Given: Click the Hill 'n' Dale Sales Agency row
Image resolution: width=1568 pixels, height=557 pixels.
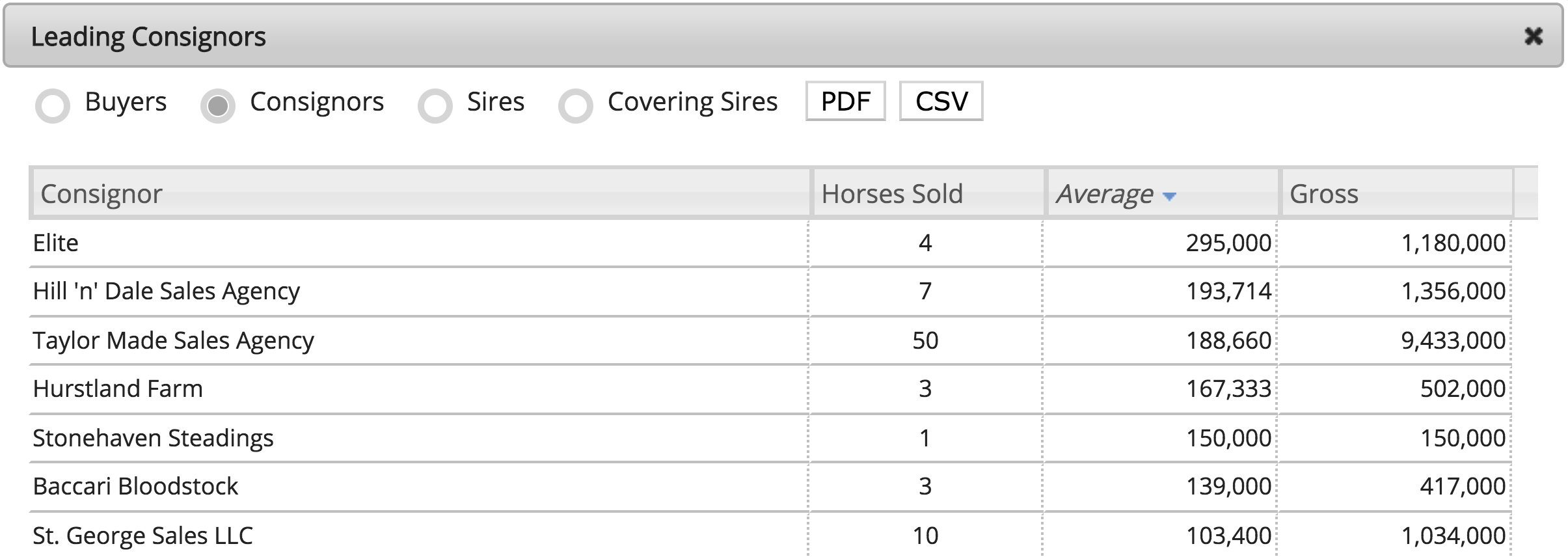Looking at the screenshot, I should (x=770, y=291).
